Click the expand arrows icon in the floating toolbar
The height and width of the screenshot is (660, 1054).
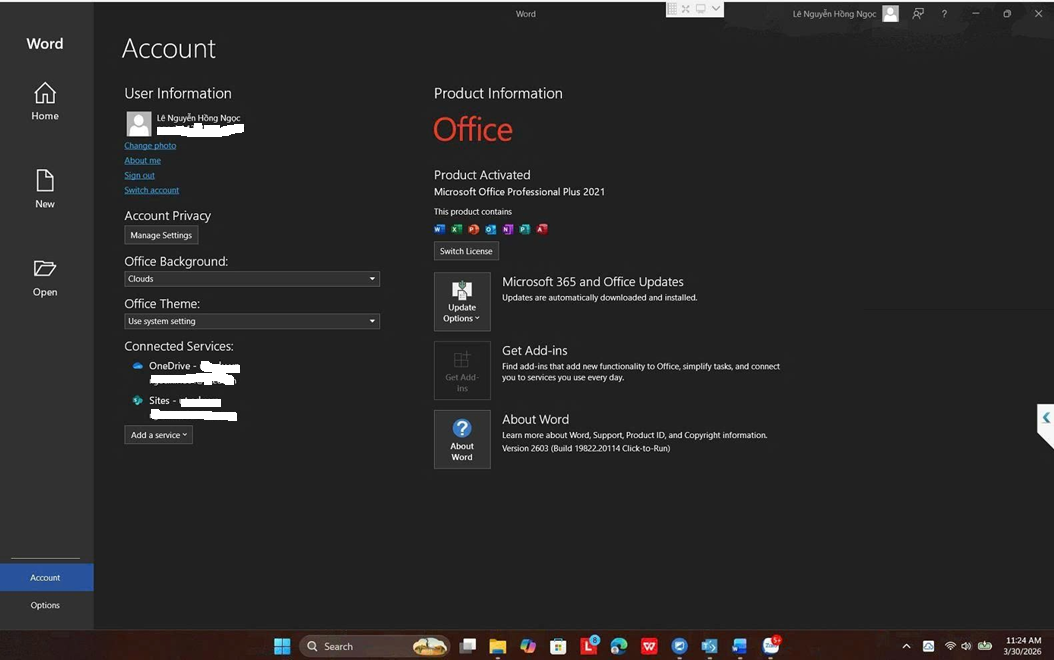(686, 9)
